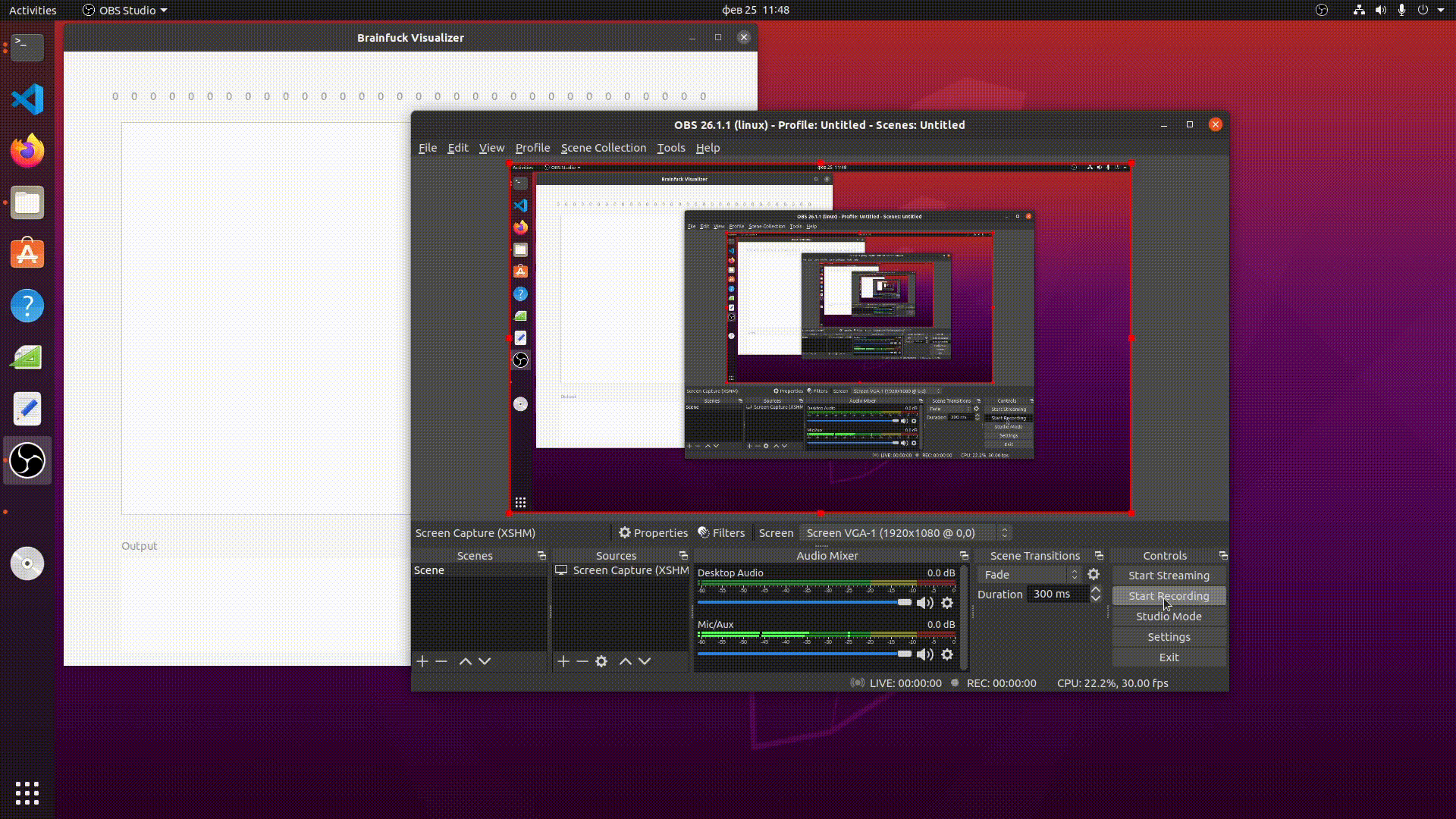This screenshot has width=1456, height=819.
Task: Open the Scene Collection menu
Action: 603,147
